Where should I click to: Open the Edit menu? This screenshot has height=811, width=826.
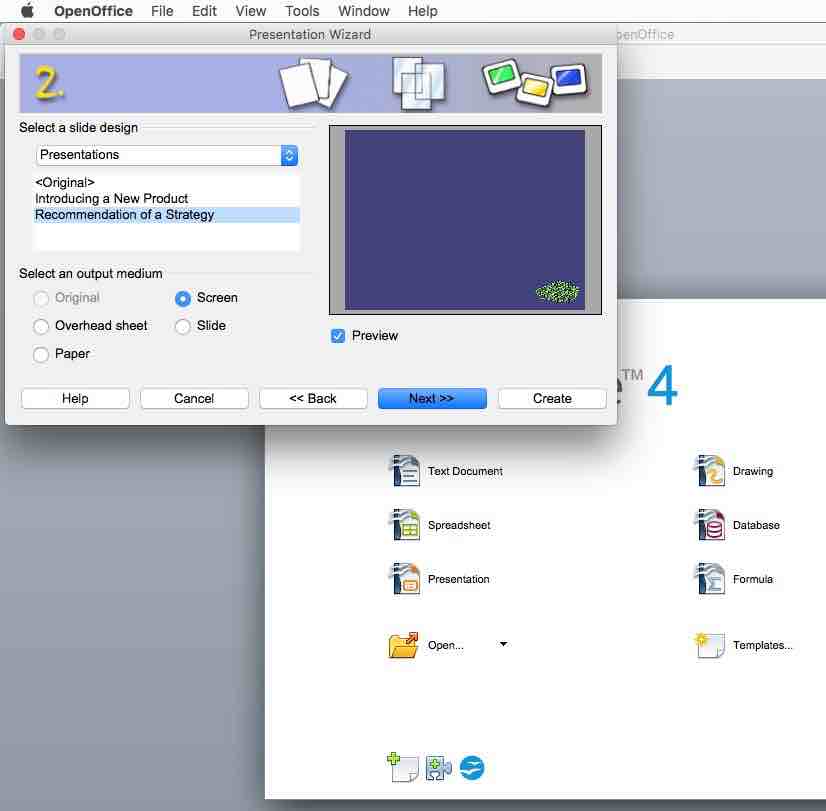pyautogui.click(x=204, y=11)
